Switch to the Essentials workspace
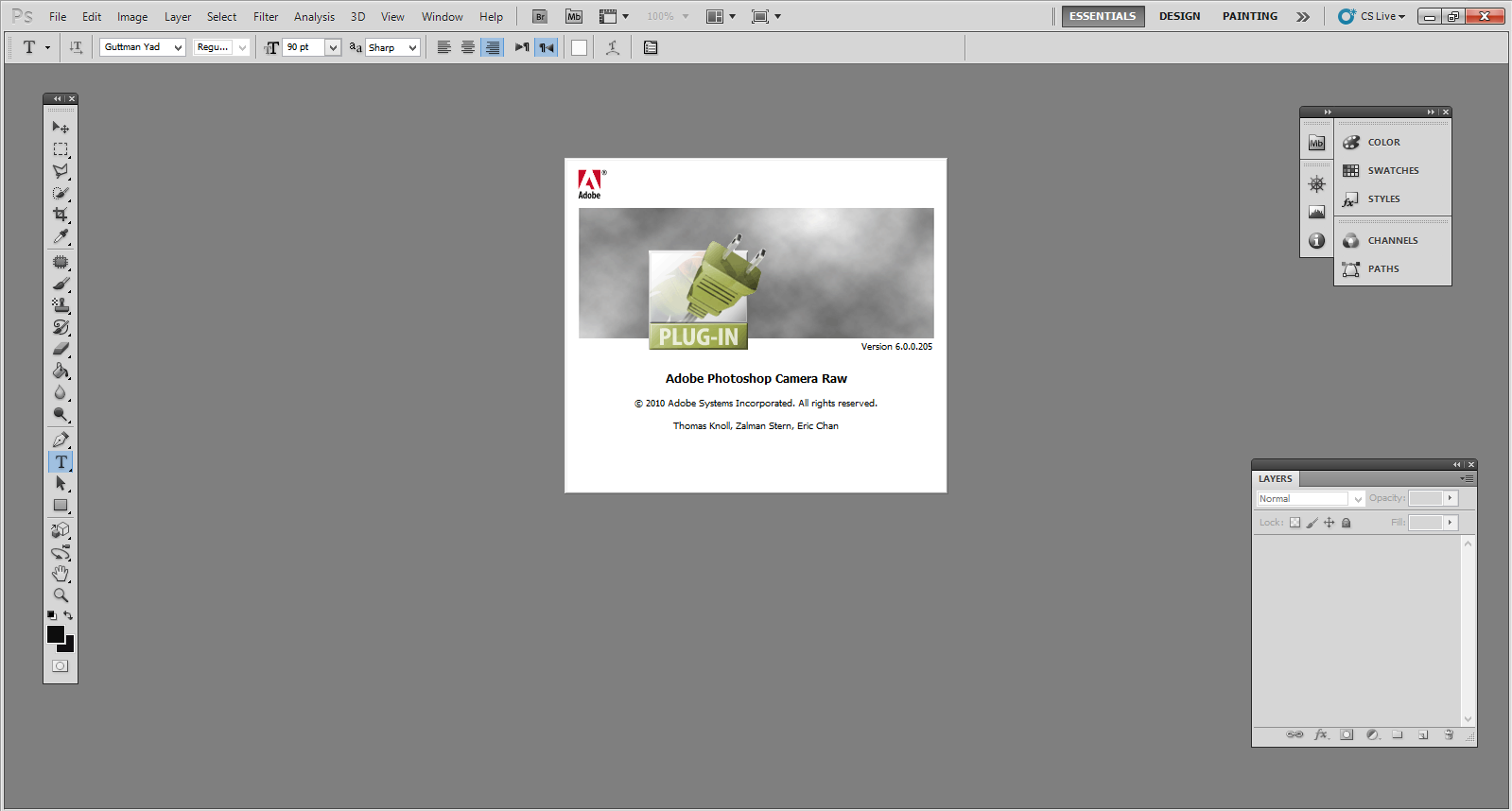 1103,16
